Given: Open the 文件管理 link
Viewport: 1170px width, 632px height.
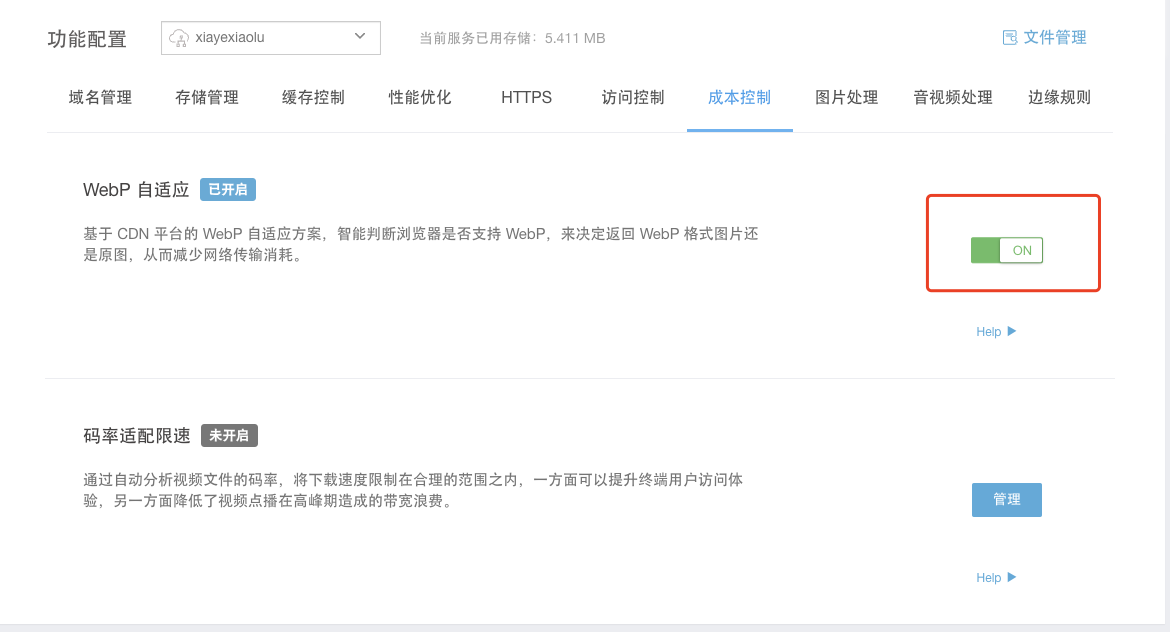Looking at the screenshot, I should pyautogui.click(x=1054, y=37).
